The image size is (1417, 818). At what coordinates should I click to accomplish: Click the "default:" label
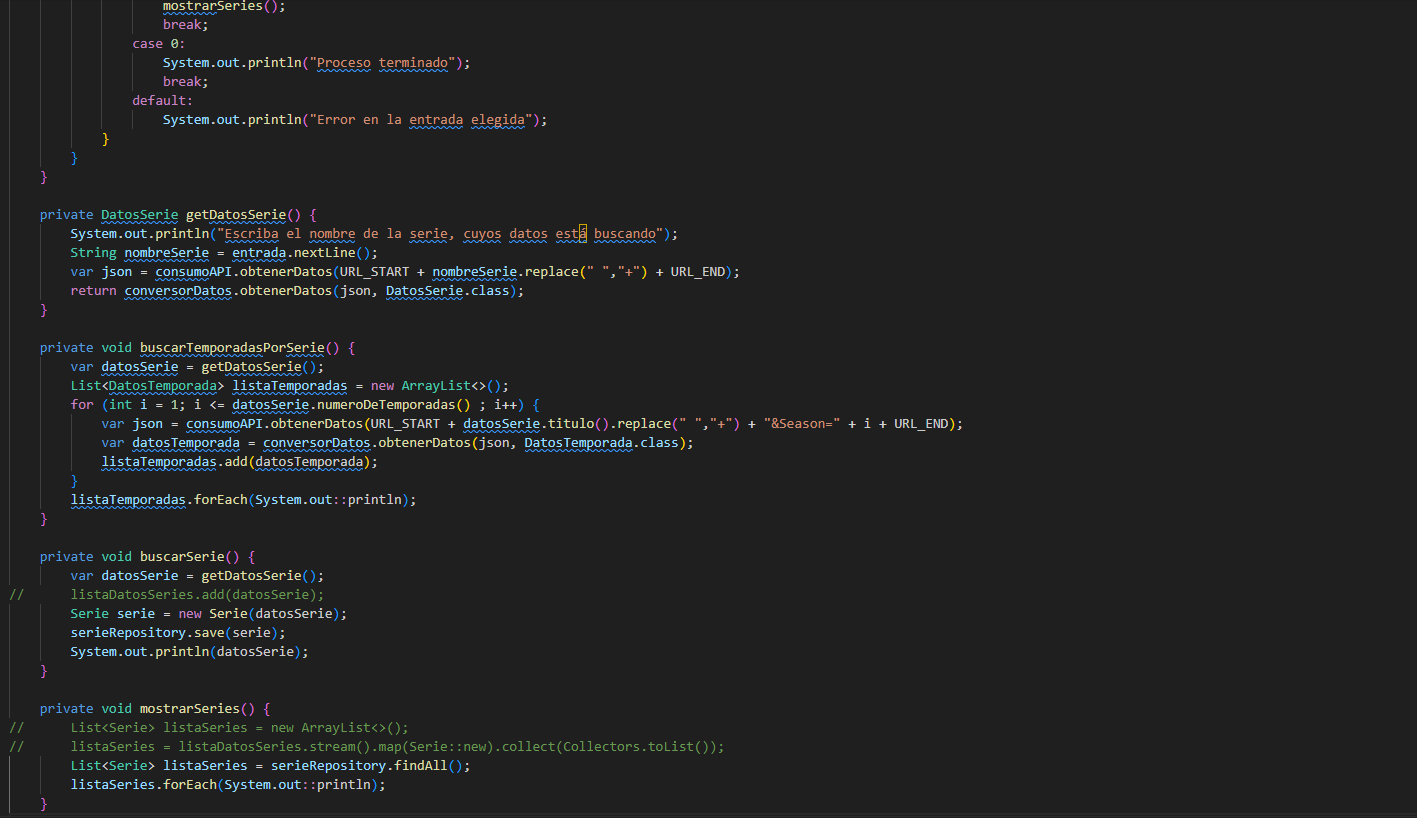[163, 100]
